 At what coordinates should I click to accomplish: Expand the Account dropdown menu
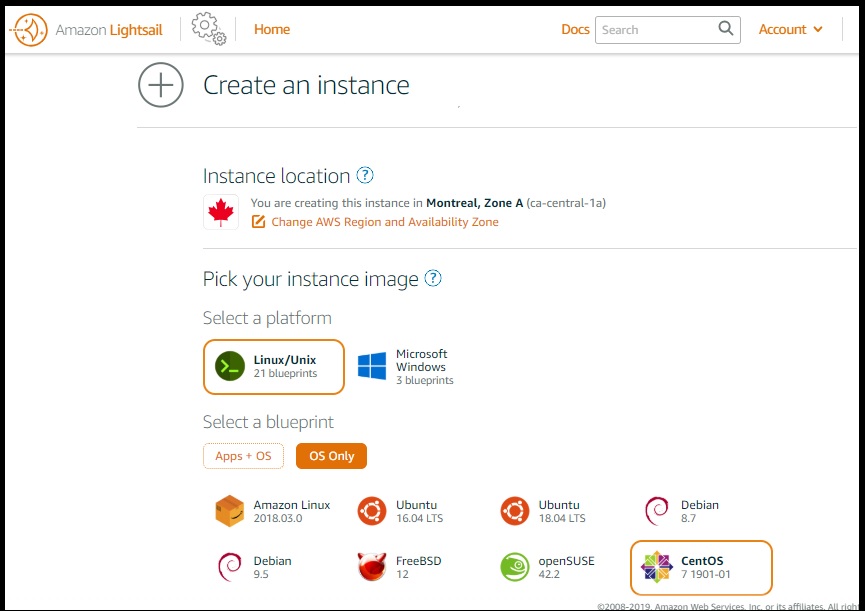point(790,29)
